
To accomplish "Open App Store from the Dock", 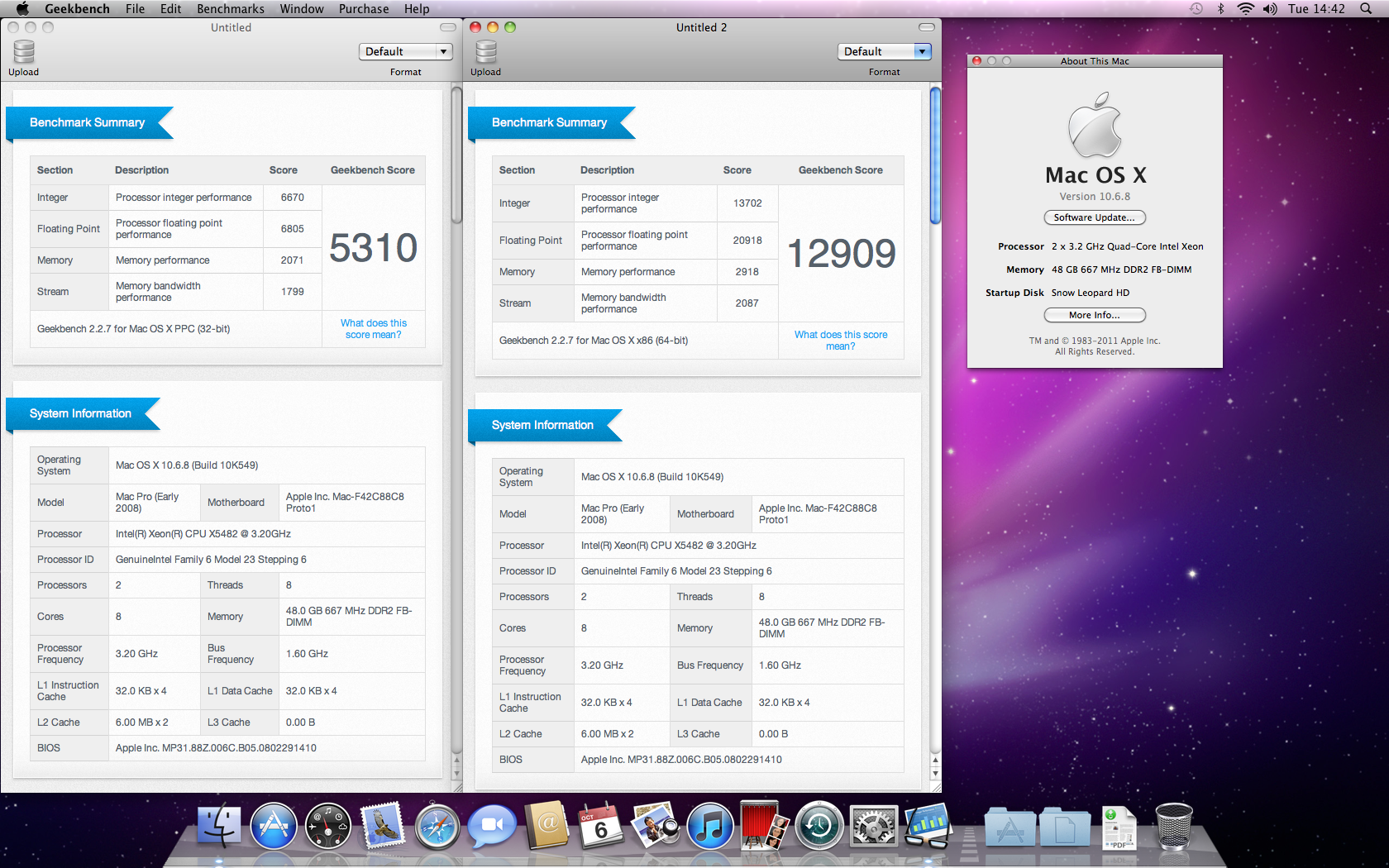I will (x=274, y=827).
